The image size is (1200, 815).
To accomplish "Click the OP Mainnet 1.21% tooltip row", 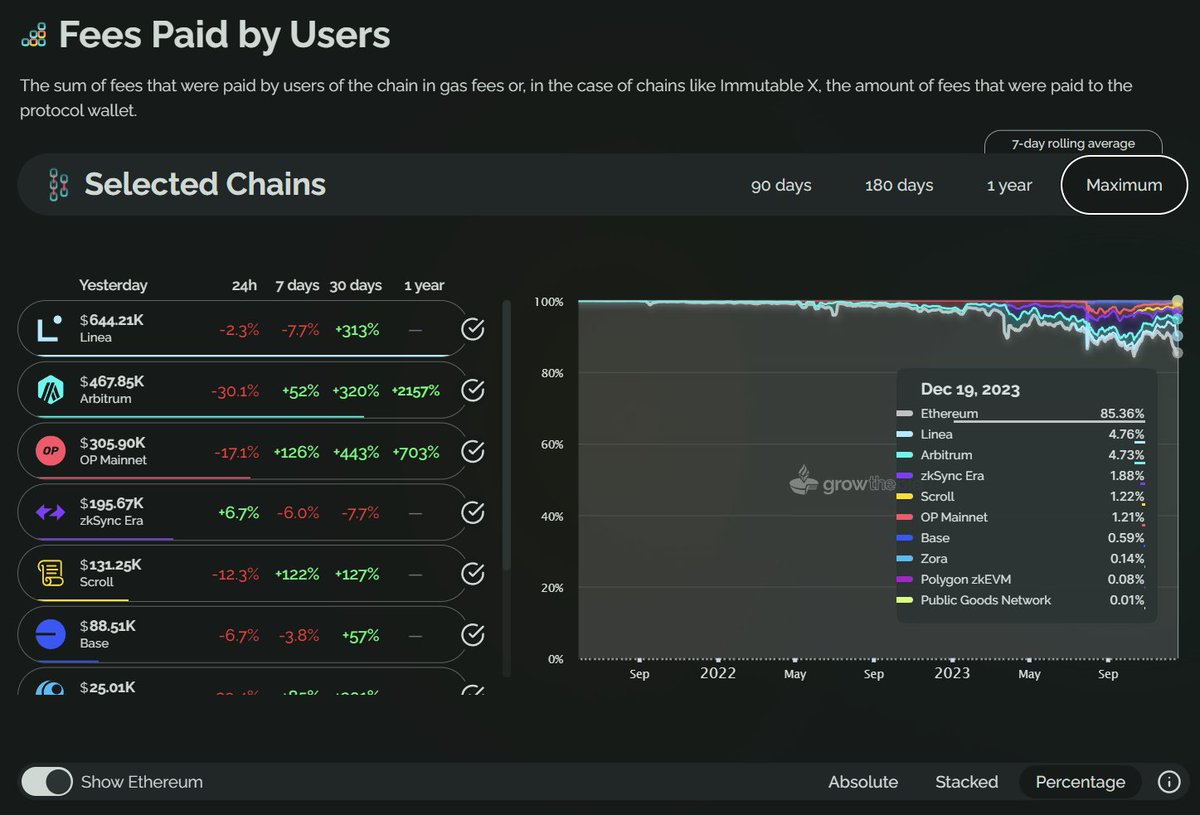I will coord(1021,517).
